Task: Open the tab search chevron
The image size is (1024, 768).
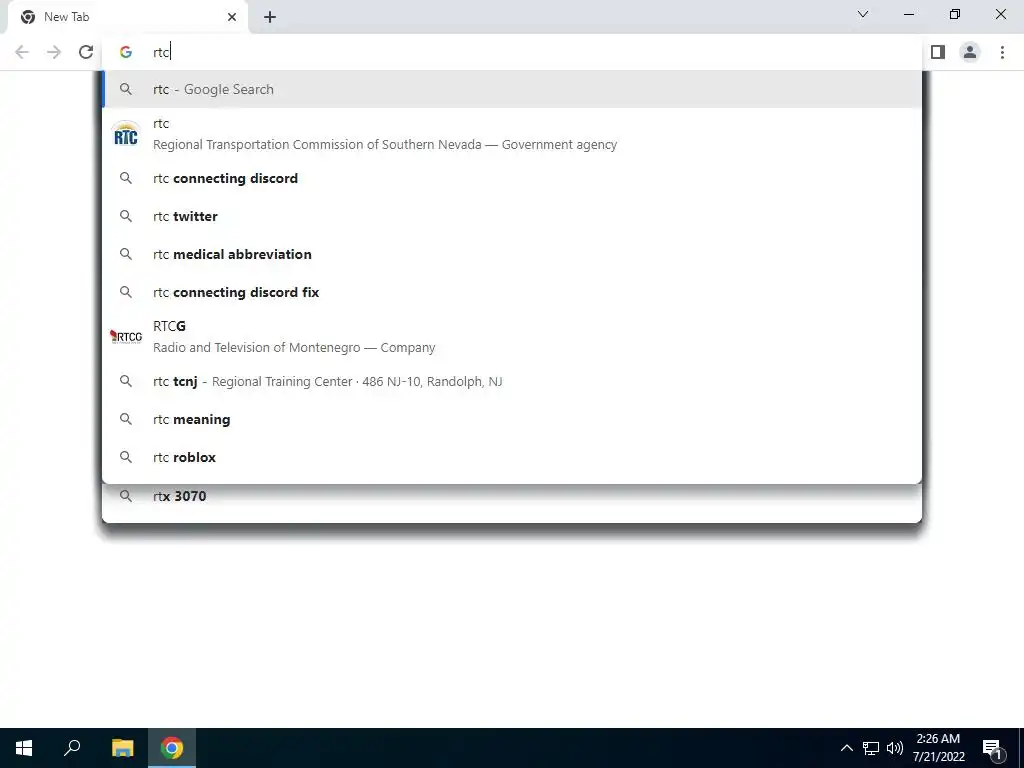Action: point(863,14)
